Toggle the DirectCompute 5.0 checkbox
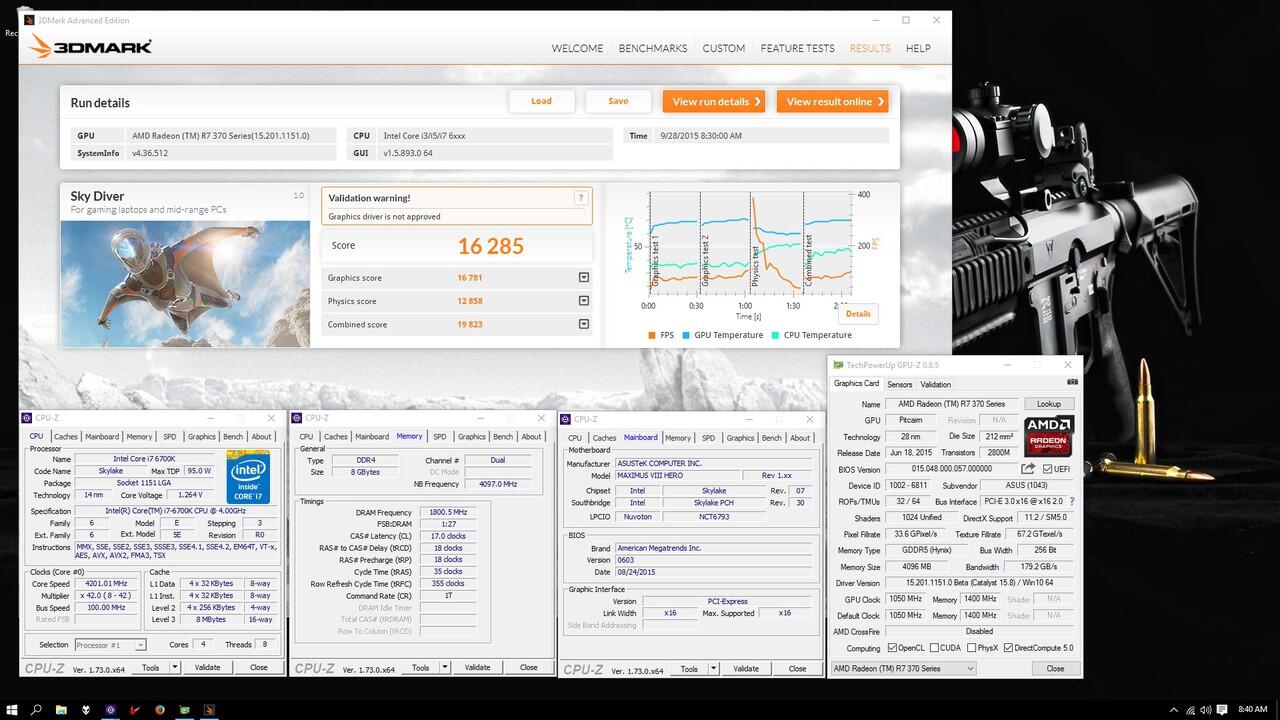This screenshot has height=720, width=1280. click(1008, 648)
